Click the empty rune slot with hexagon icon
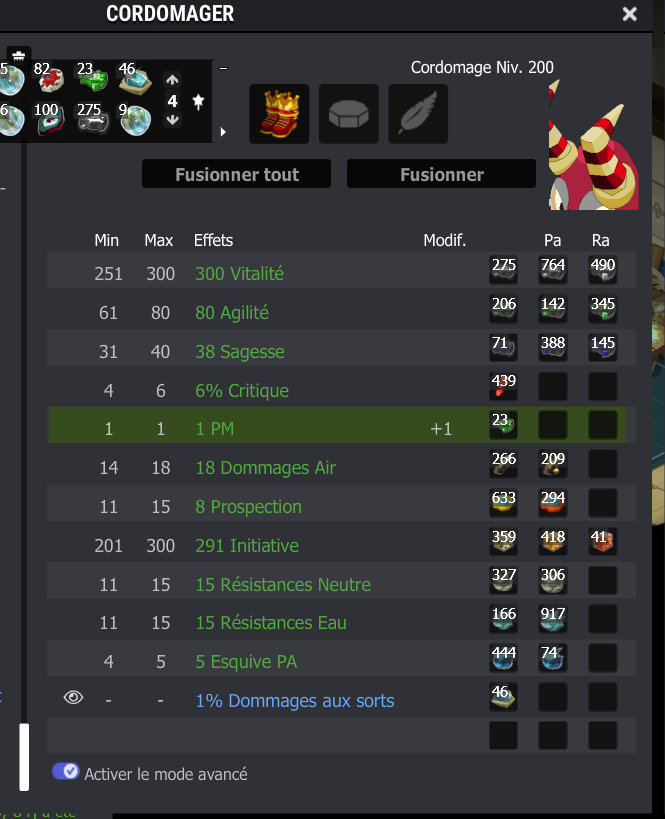This screenshot has width=665, height=819. (348, 114)
